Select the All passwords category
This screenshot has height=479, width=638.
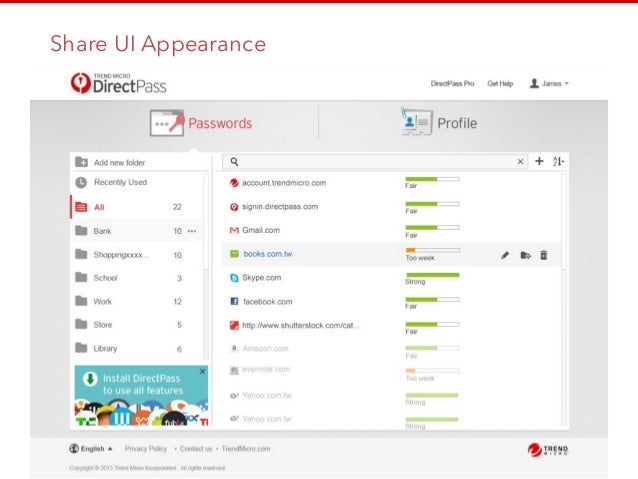tap(137, 207)
